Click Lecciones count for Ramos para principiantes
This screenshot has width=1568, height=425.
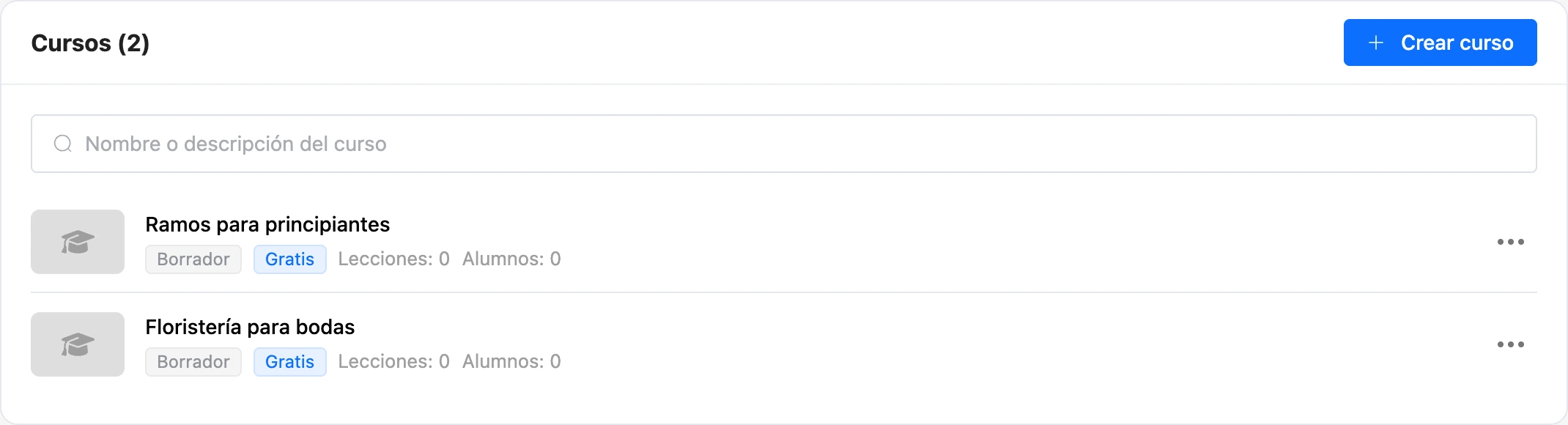(x=393, y=259)
